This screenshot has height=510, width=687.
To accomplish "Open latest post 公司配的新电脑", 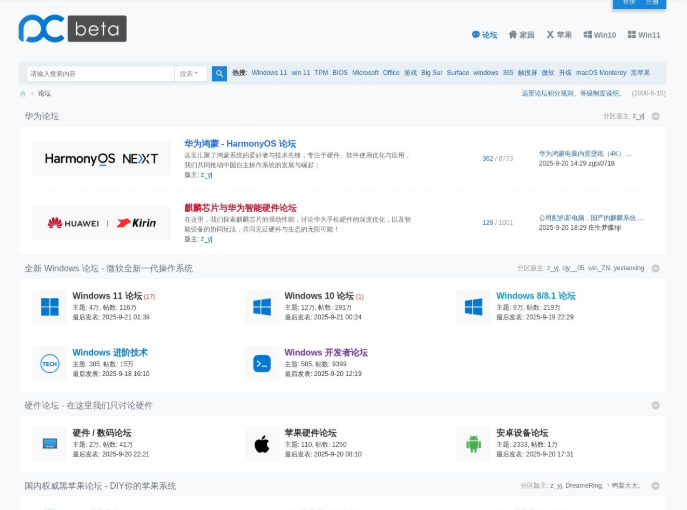I will click(591, 218).
